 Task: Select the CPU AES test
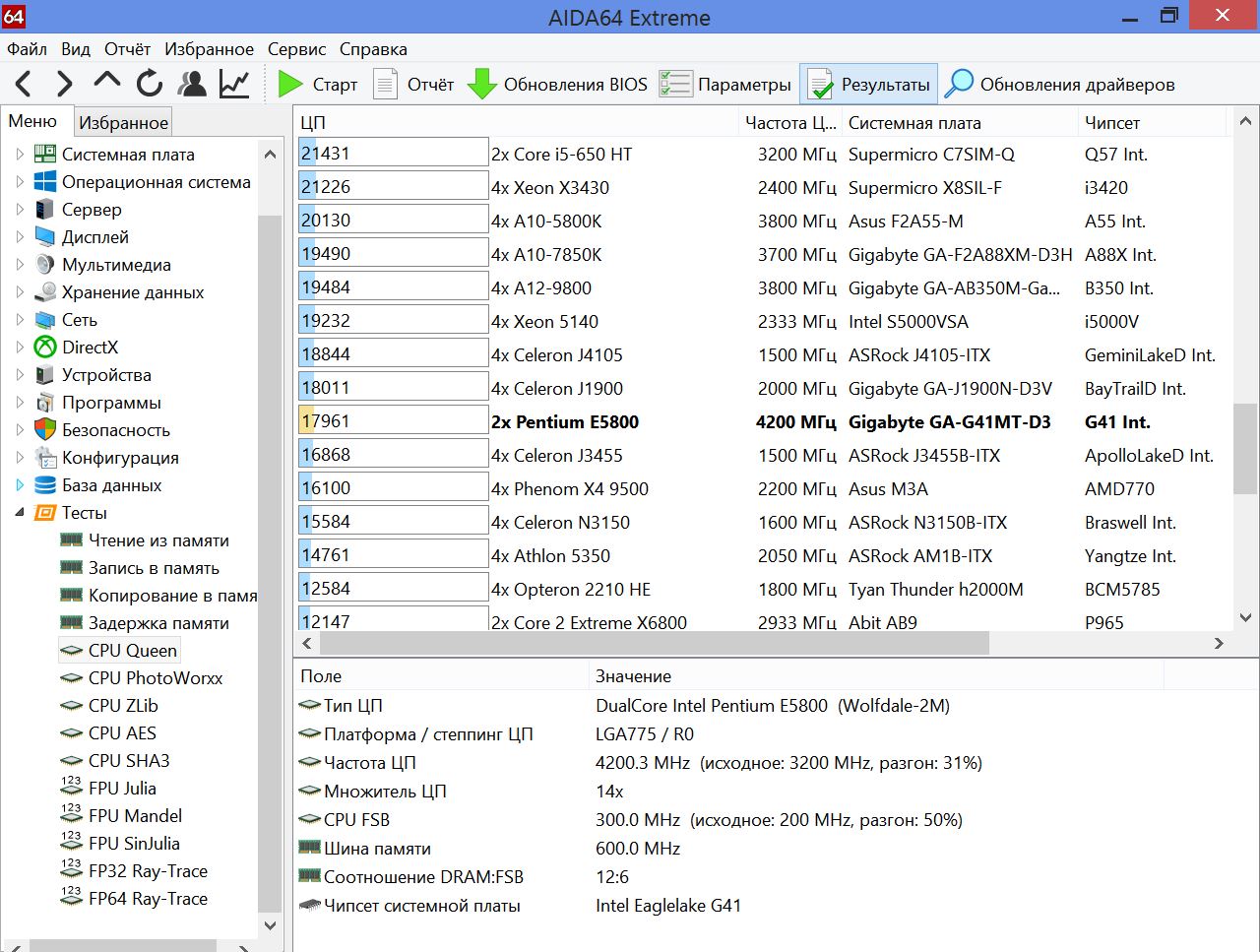coord(108,733)
